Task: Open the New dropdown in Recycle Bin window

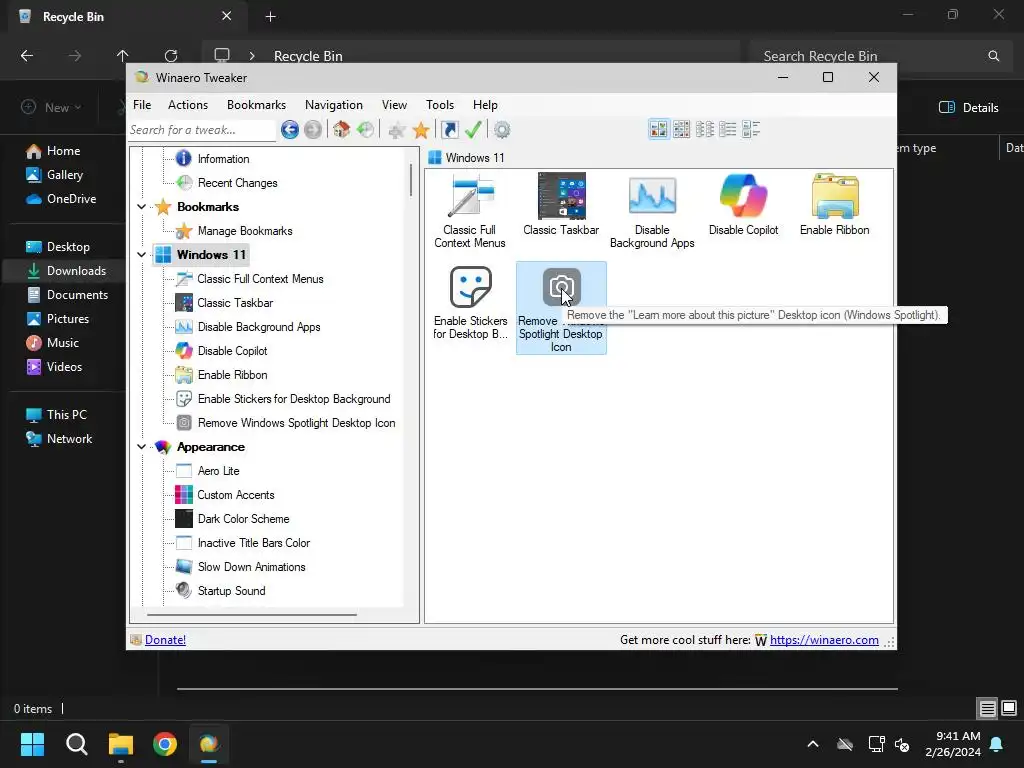Action: pyautogui.click(x=51, y=108)
